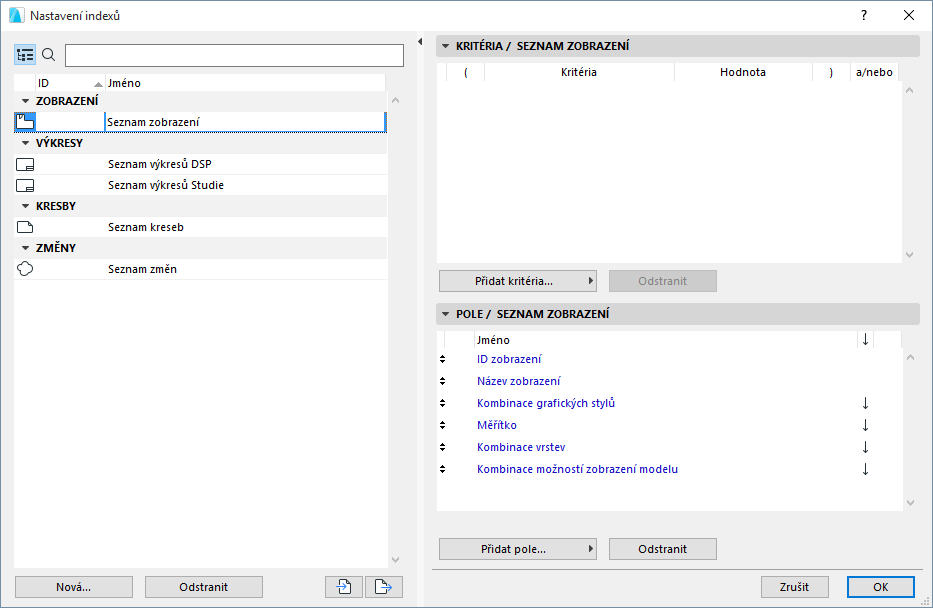Open the Přidat pole popup

517,548
